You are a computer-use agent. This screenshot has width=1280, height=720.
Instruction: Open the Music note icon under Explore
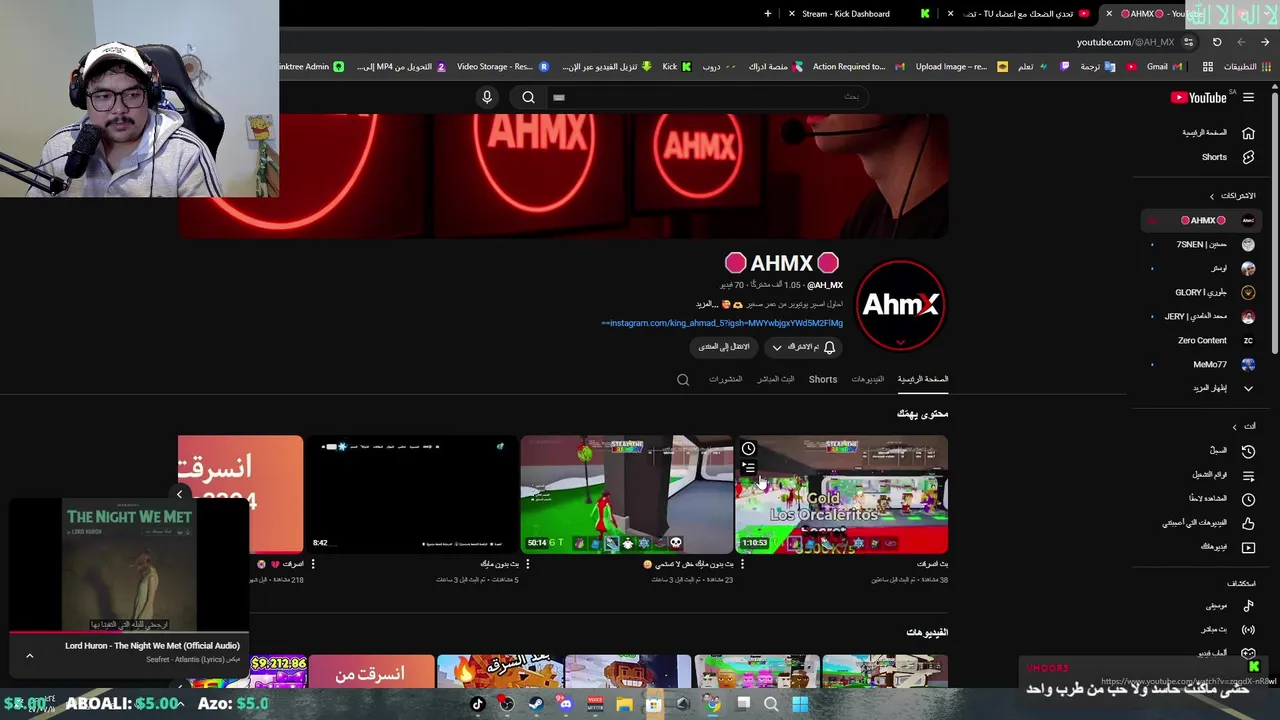tap(1248, 605)
